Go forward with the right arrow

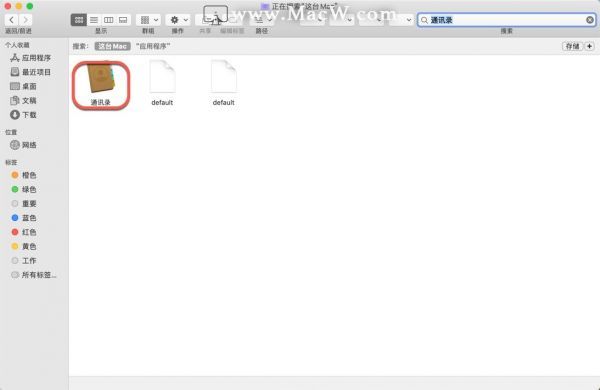tap(26, 20)
